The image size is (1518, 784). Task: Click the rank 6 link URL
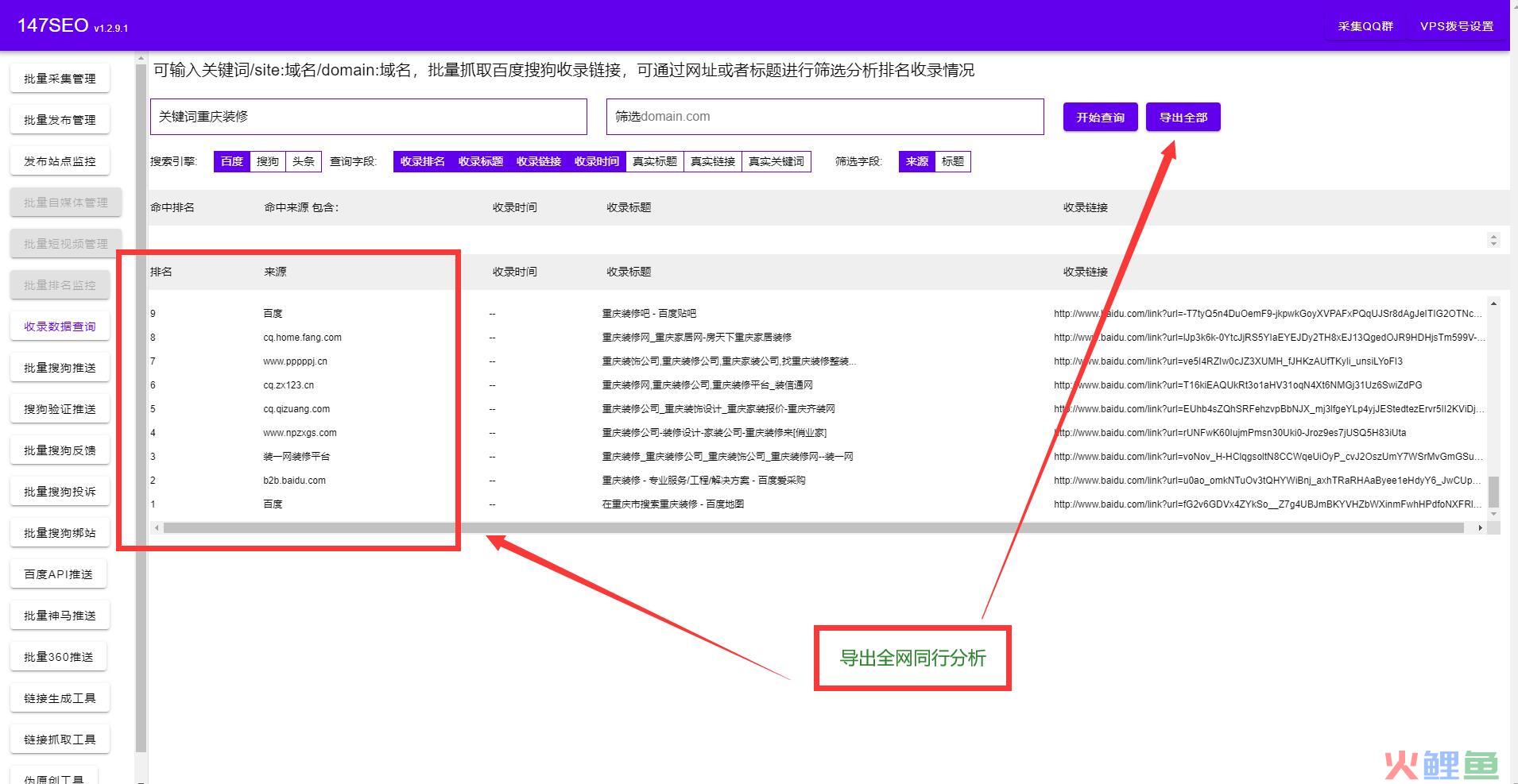point(1237,385)
